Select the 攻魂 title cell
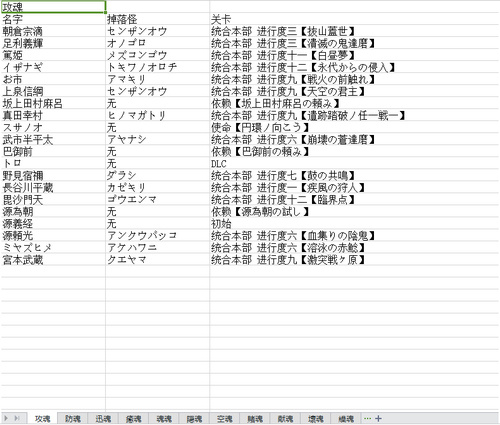 click(53, 7)
